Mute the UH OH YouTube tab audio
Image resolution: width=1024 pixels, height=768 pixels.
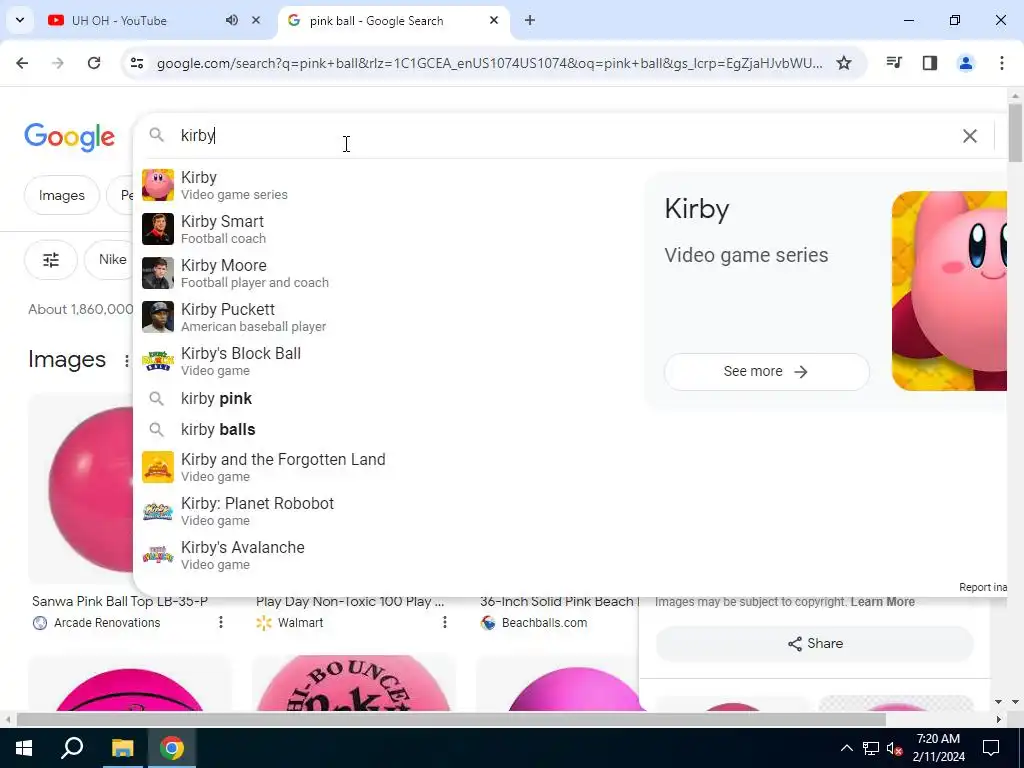tap(232, 20)
